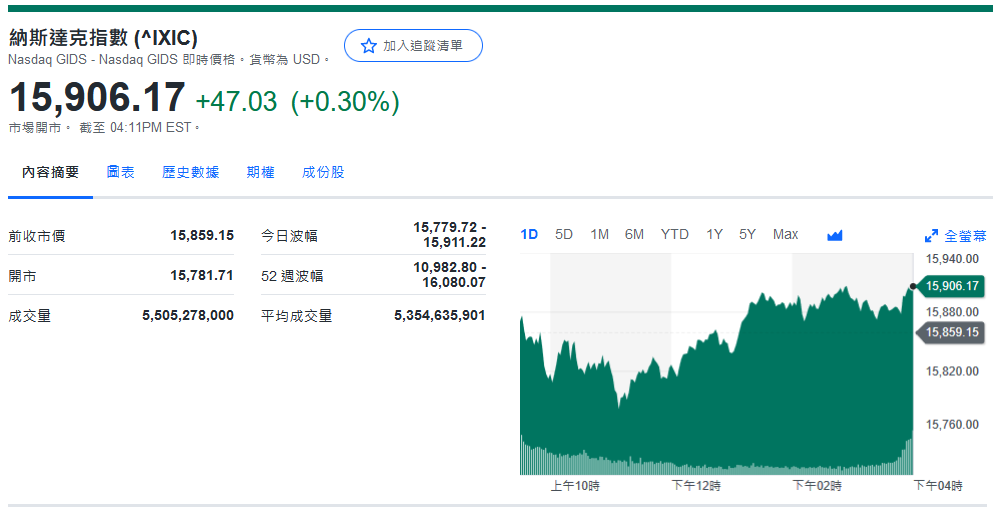Select Max chart time range
Screen dimensions: 993x515
(785, 234)
